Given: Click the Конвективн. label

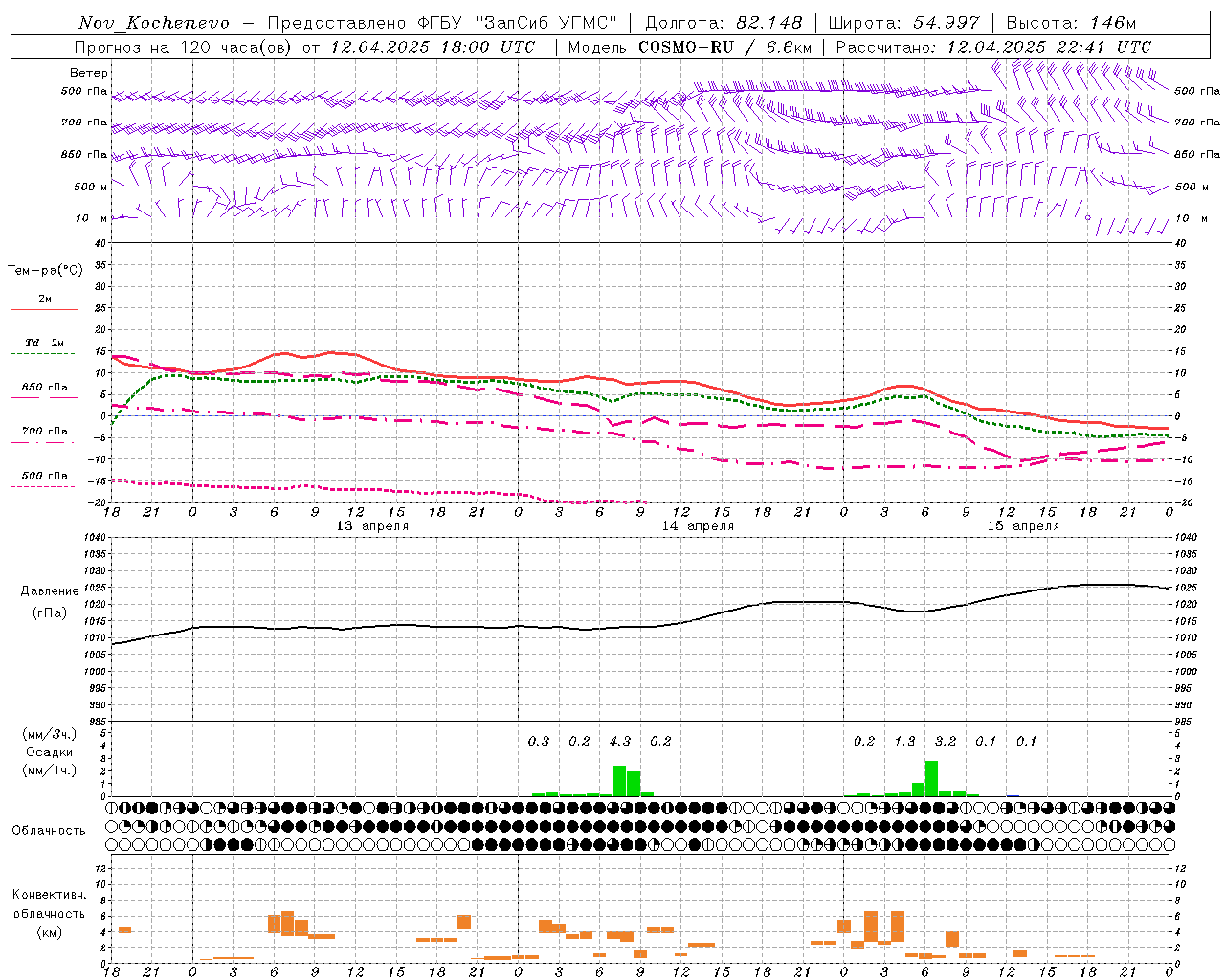Looking at the screenshot, I should tap(49, 895).
